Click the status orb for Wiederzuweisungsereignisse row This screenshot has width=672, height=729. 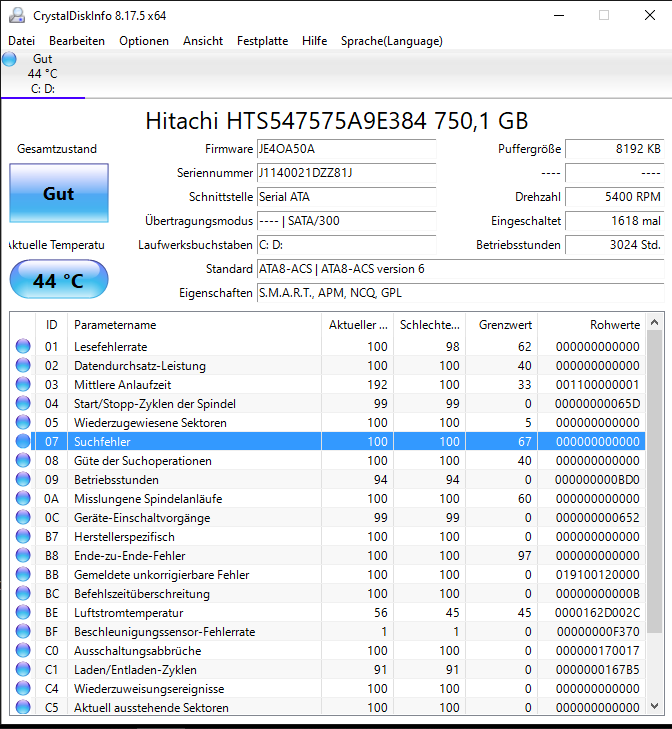(23, 689)
